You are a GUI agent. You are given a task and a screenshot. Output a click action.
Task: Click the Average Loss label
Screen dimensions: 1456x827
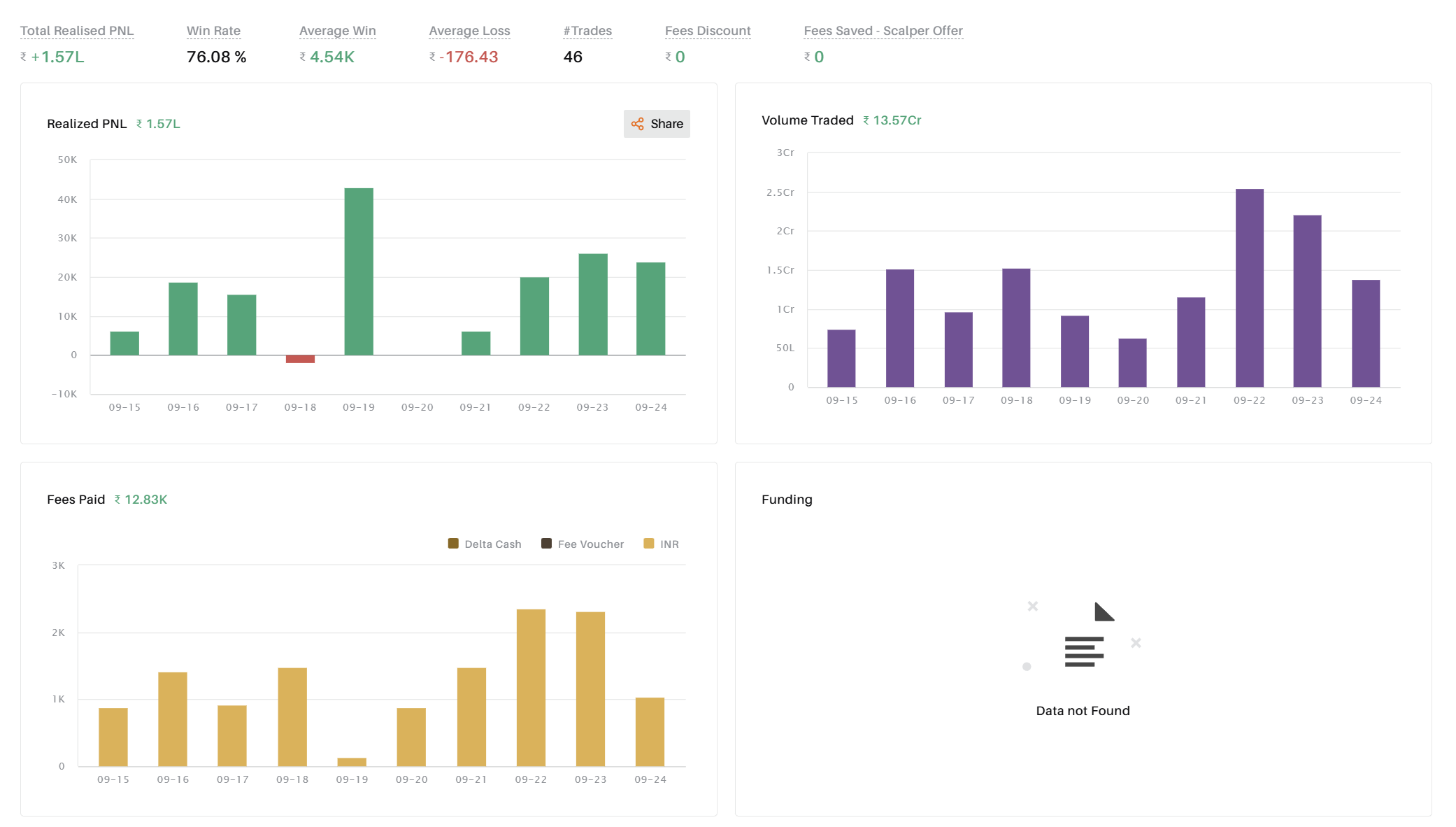pos(469,31)
